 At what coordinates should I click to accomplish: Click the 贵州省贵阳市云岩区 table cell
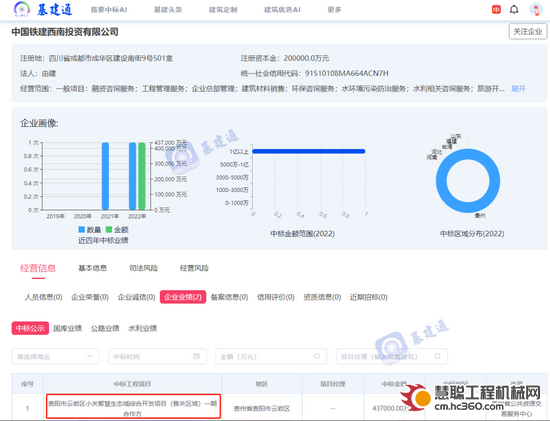[x=262, y=408]
